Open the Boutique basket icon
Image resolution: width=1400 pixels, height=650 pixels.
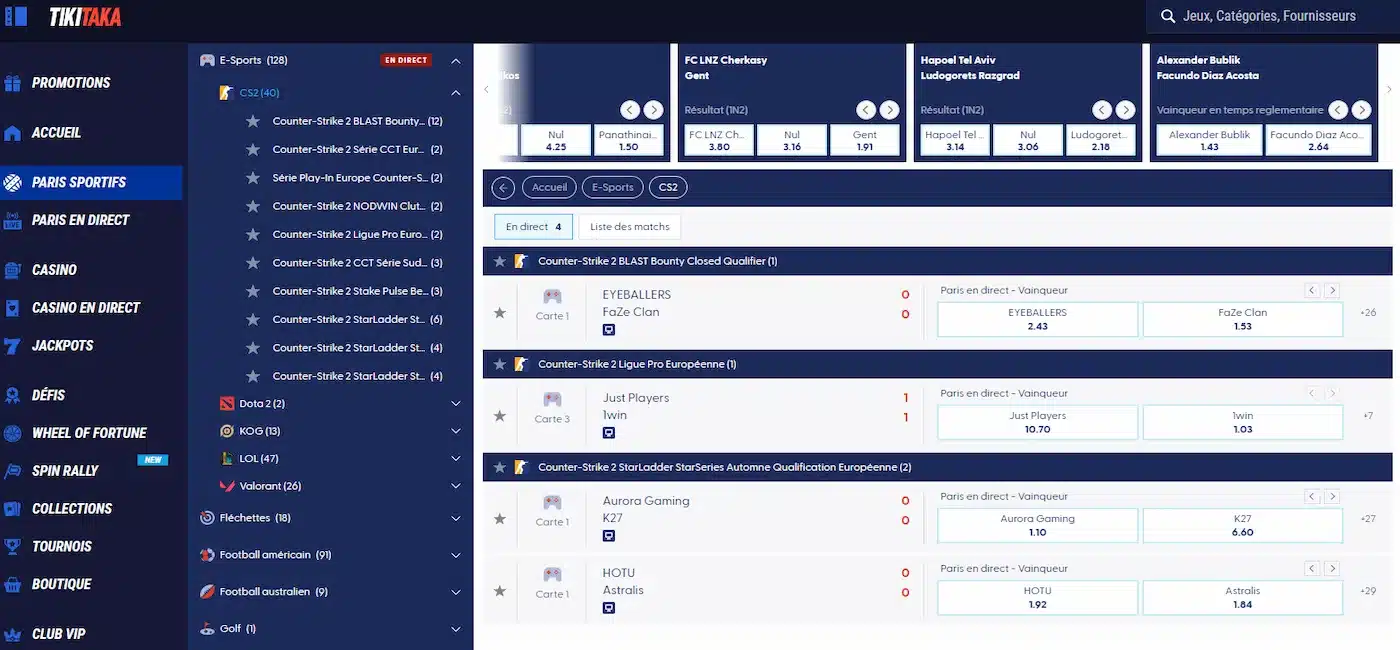click(x=12, y=585)
